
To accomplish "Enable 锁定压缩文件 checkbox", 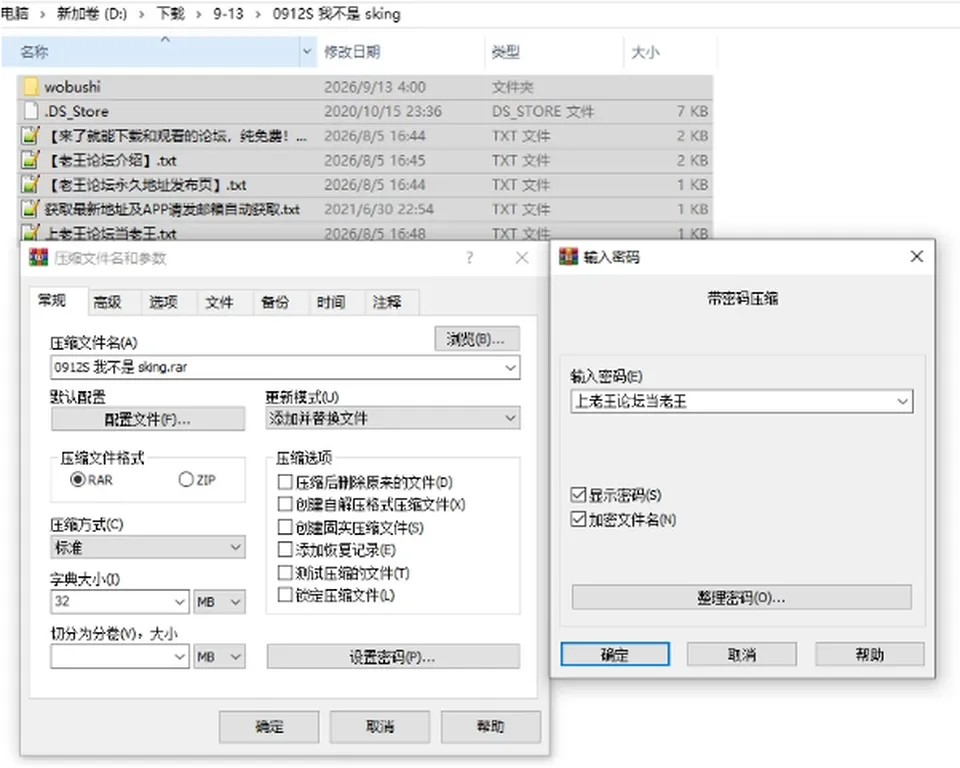I will pos(285,595).
